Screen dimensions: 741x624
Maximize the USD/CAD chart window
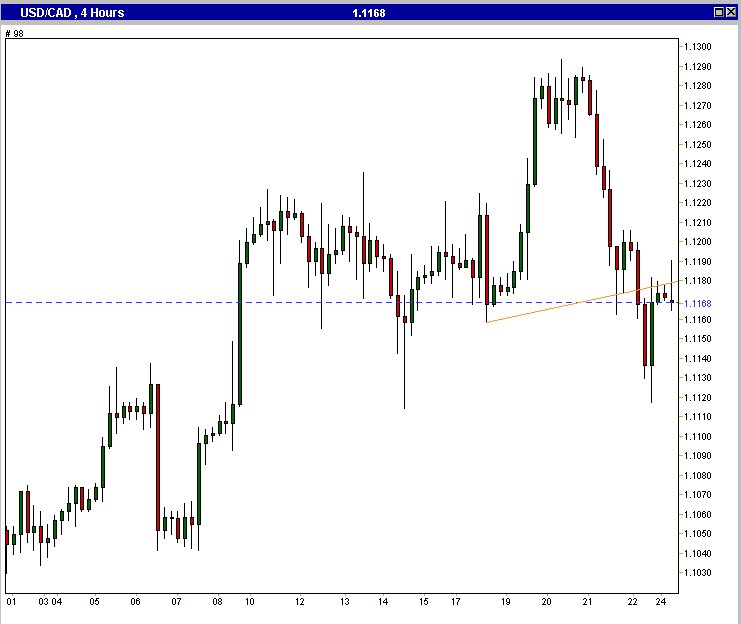718,12
